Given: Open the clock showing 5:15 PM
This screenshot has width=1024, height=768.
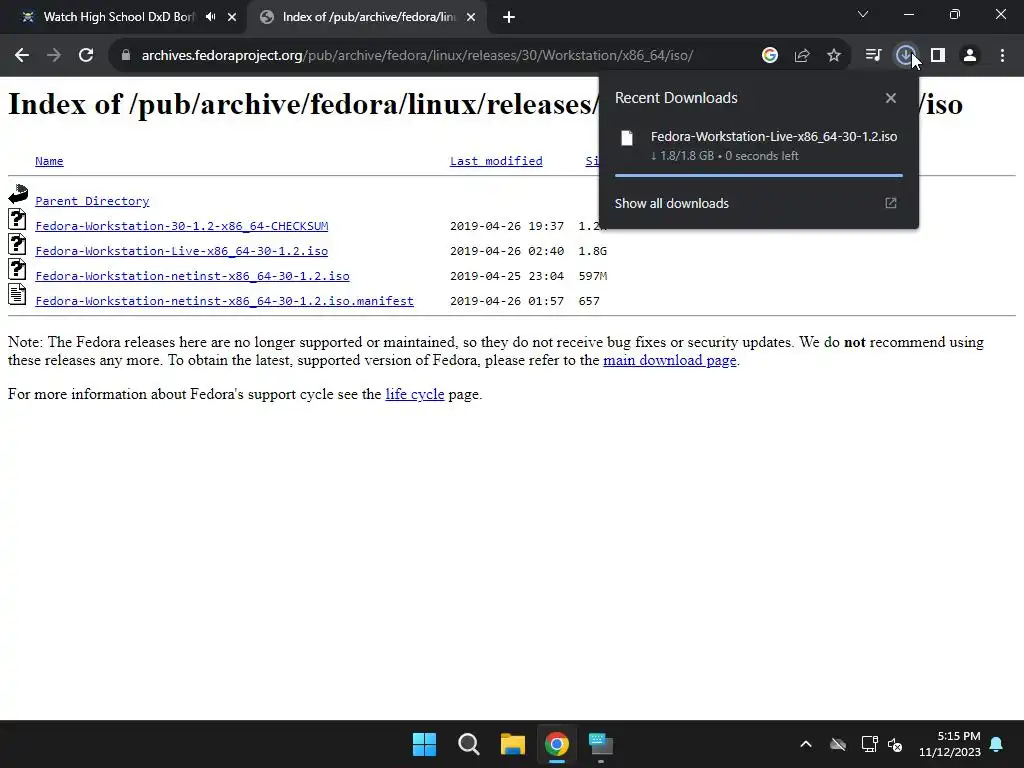Looking at the screenshot, I should coord(950,744).
